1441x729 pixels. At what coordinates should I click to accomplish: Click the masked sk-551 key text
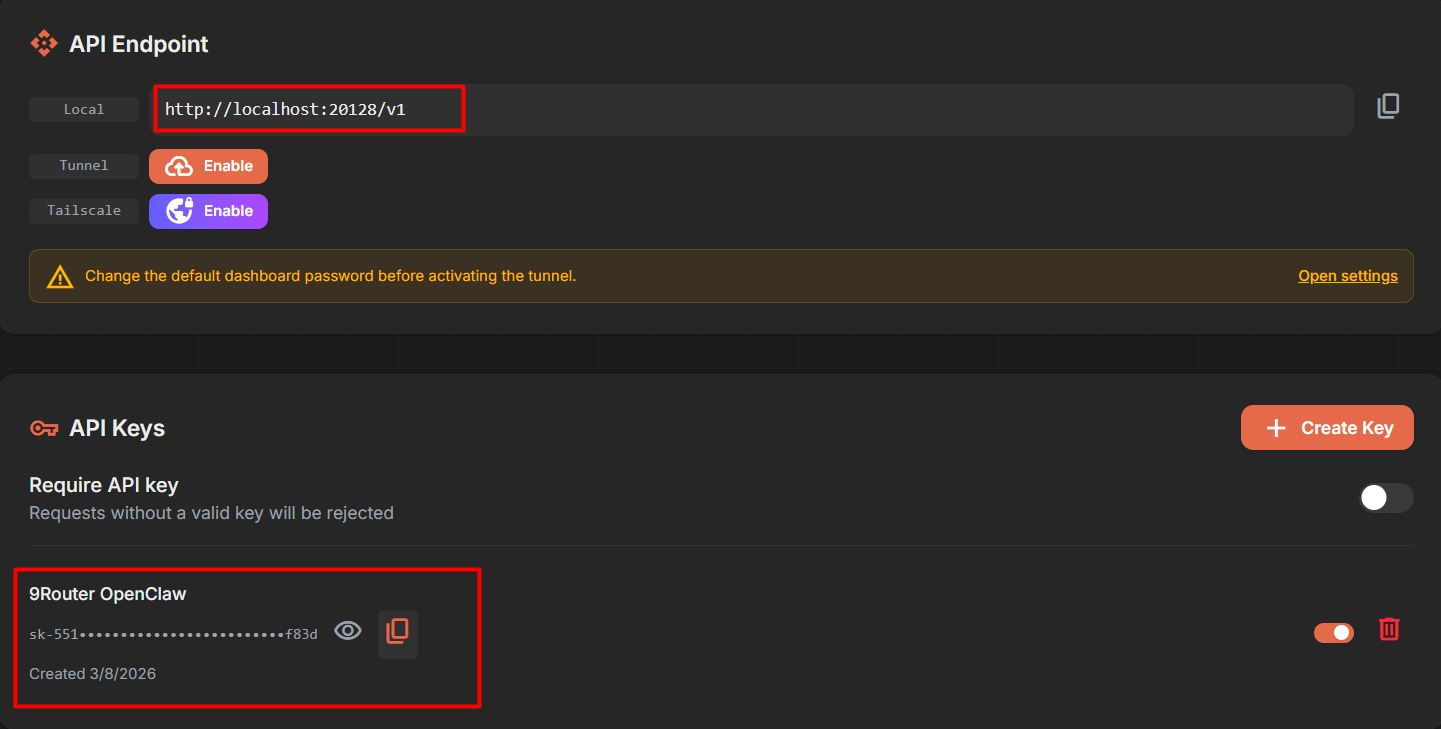click(173, 634)
